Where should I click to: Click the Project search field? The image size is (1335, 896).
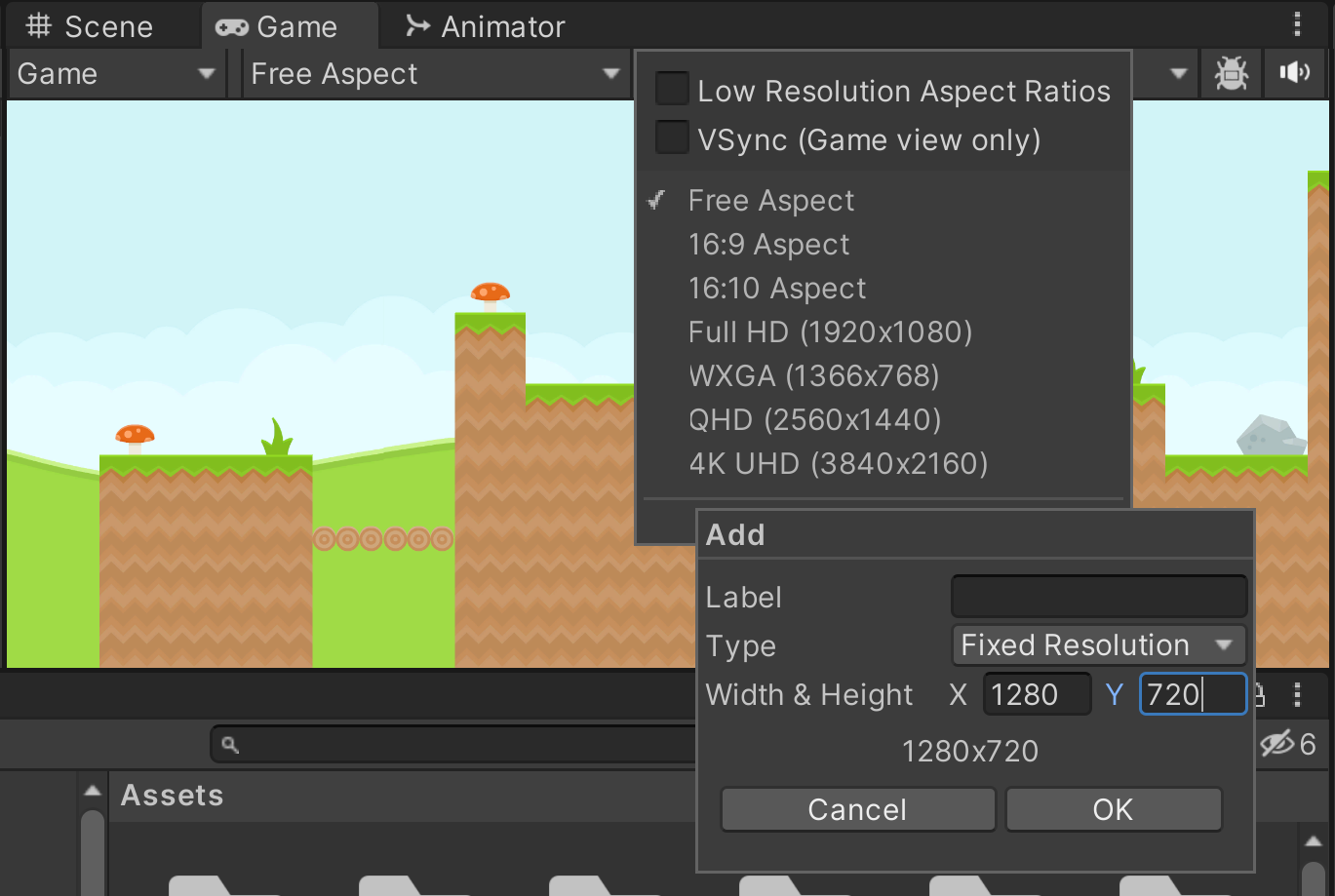click(453, 745)
